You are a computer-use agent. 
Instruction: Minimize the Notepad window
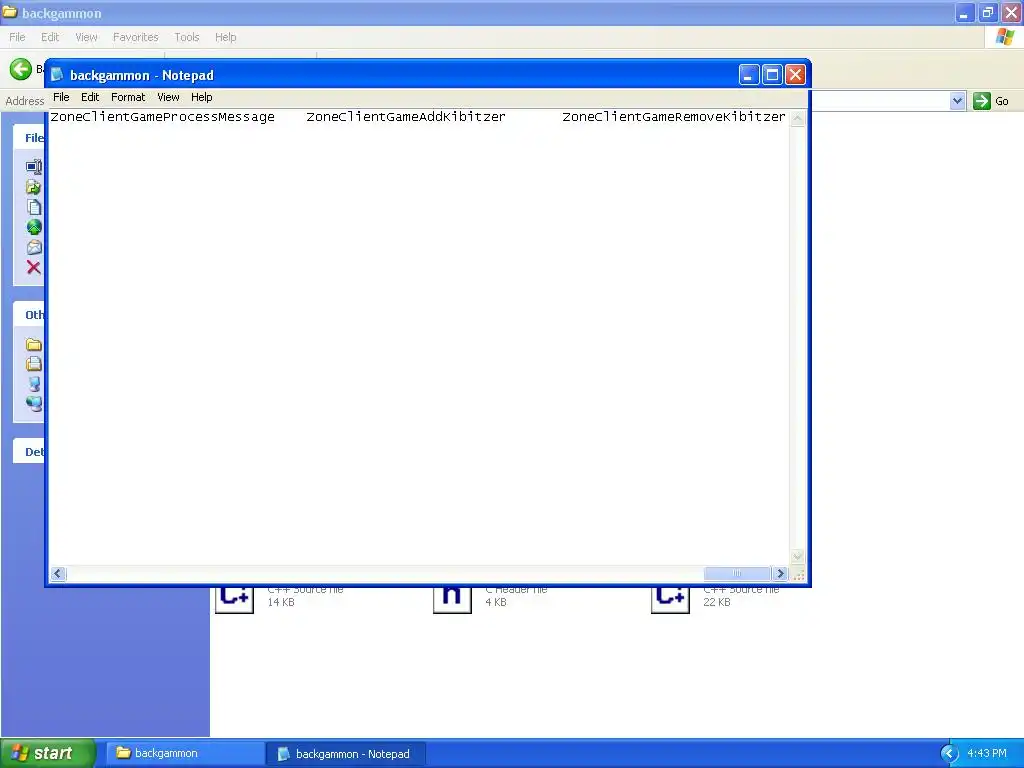point(749,75)
